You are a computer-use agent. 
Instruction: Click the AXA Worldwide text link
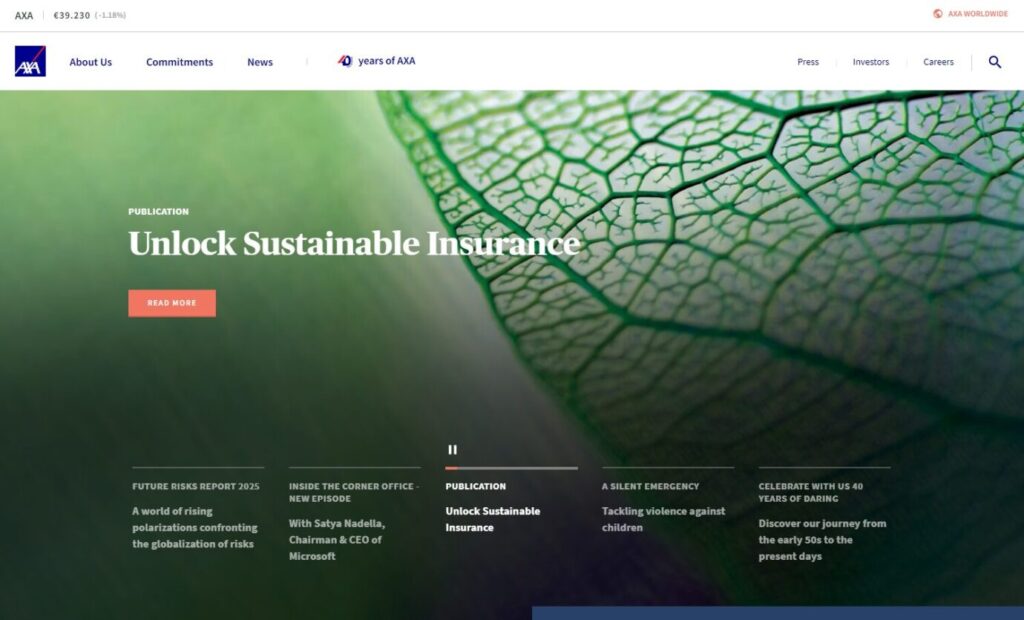978,14
